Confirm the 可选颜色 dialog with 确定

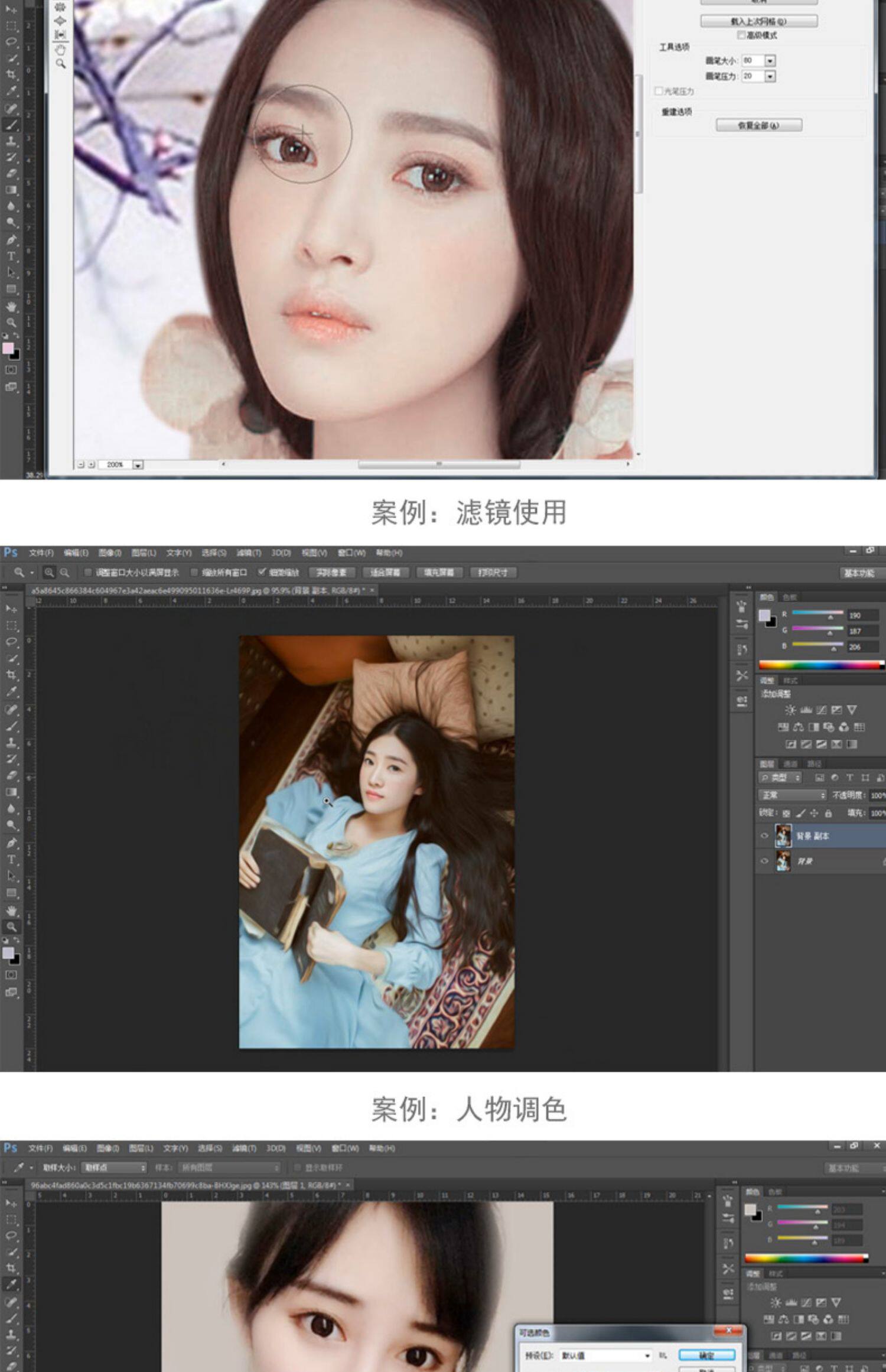coord(706,1354)
